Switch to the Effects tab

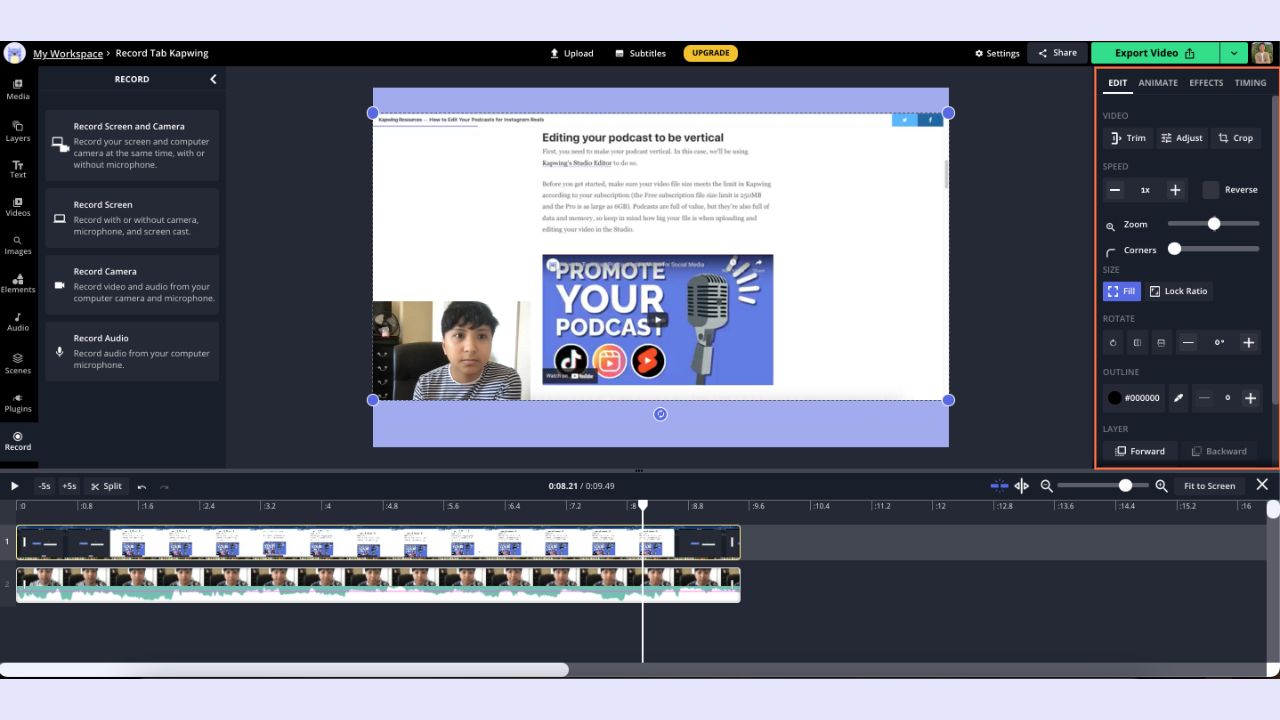pos(1206,83)
